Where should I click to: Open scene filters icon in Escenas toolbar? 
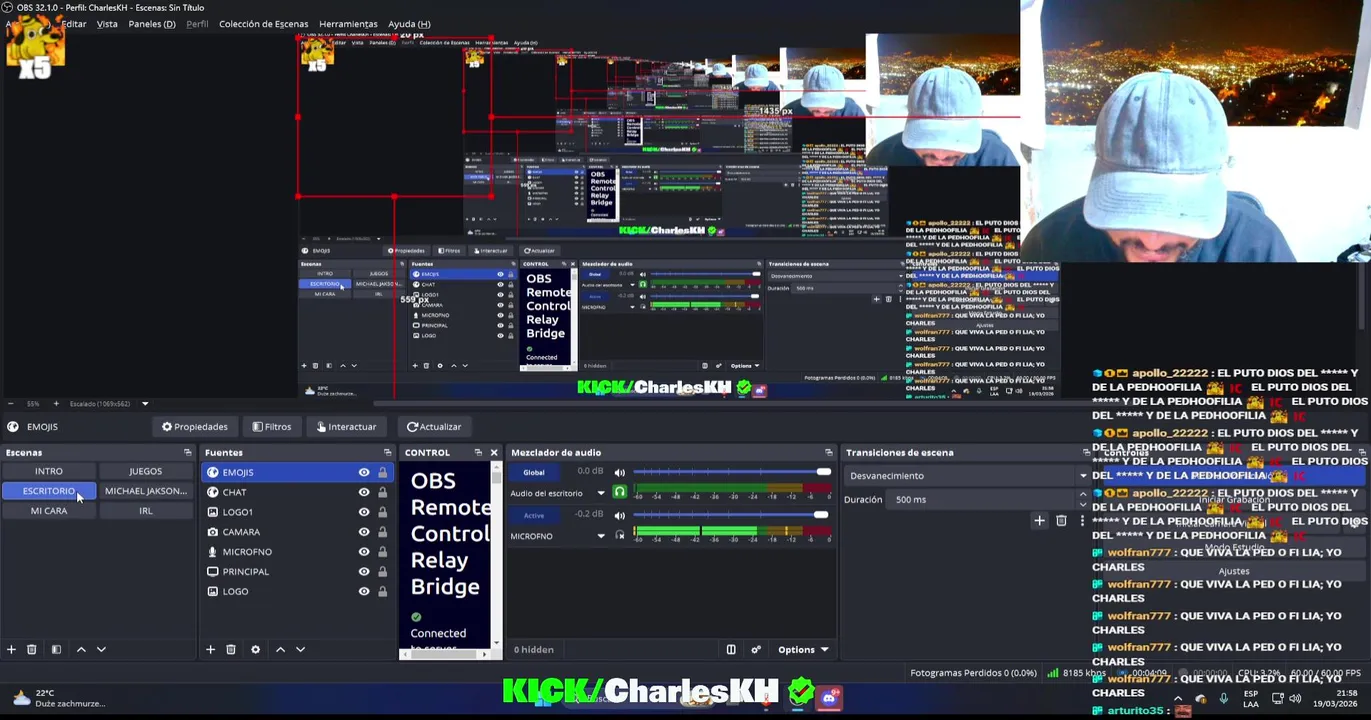[56, 650]
